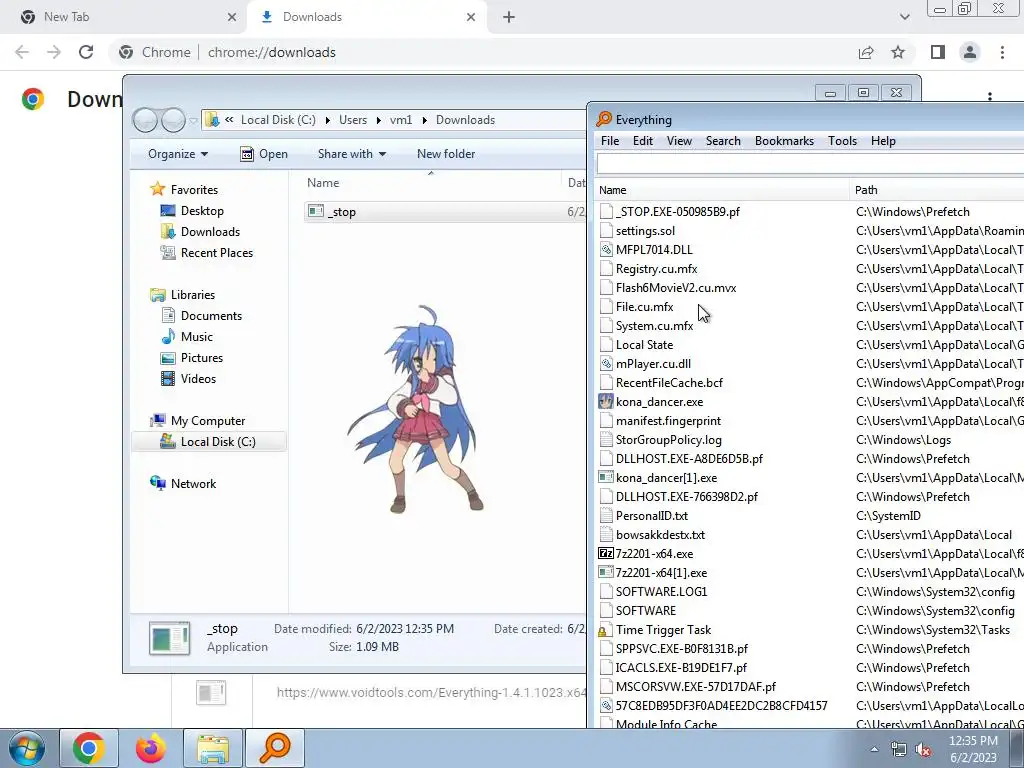Open the Search menu in Everything
The image size is (1024, 768).
point(723,141)
